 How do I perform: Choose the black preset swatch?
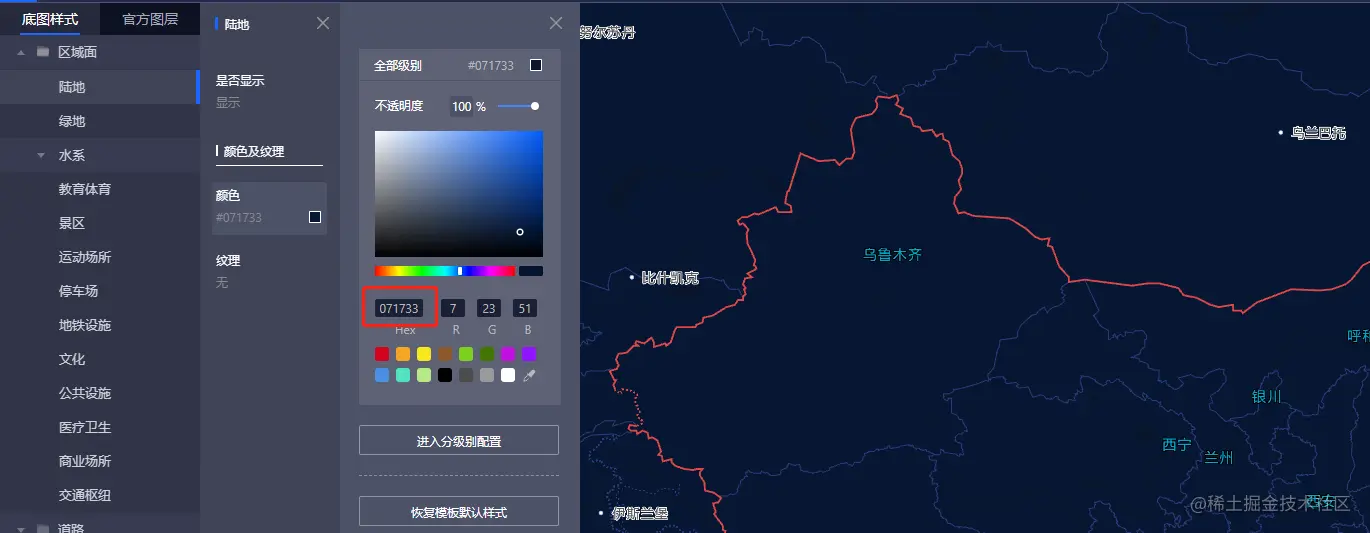pyautogui.click(x=445, y=375)
